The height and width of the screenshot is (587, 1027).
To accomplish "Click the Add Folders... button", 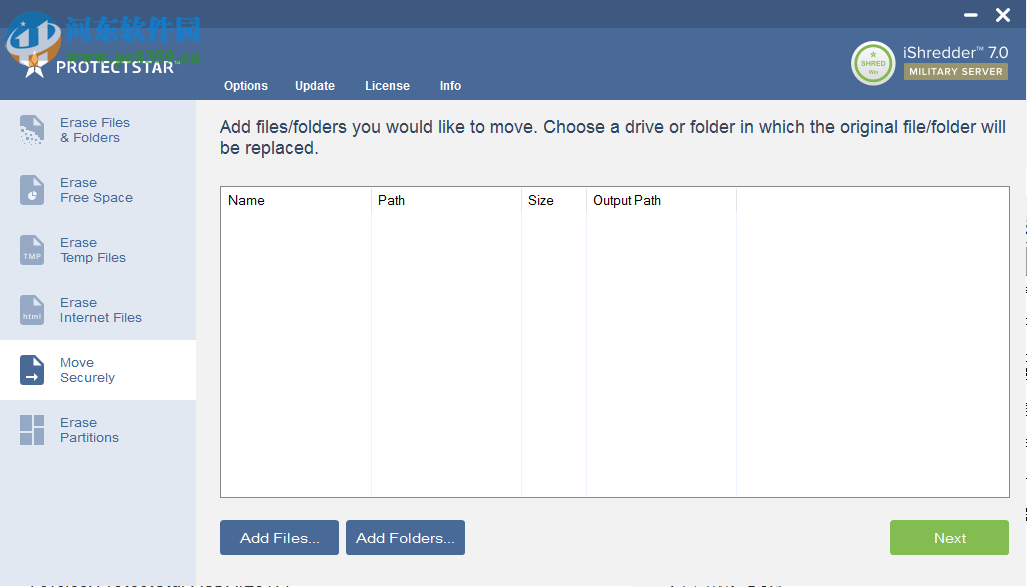I will tap(405, 538).
